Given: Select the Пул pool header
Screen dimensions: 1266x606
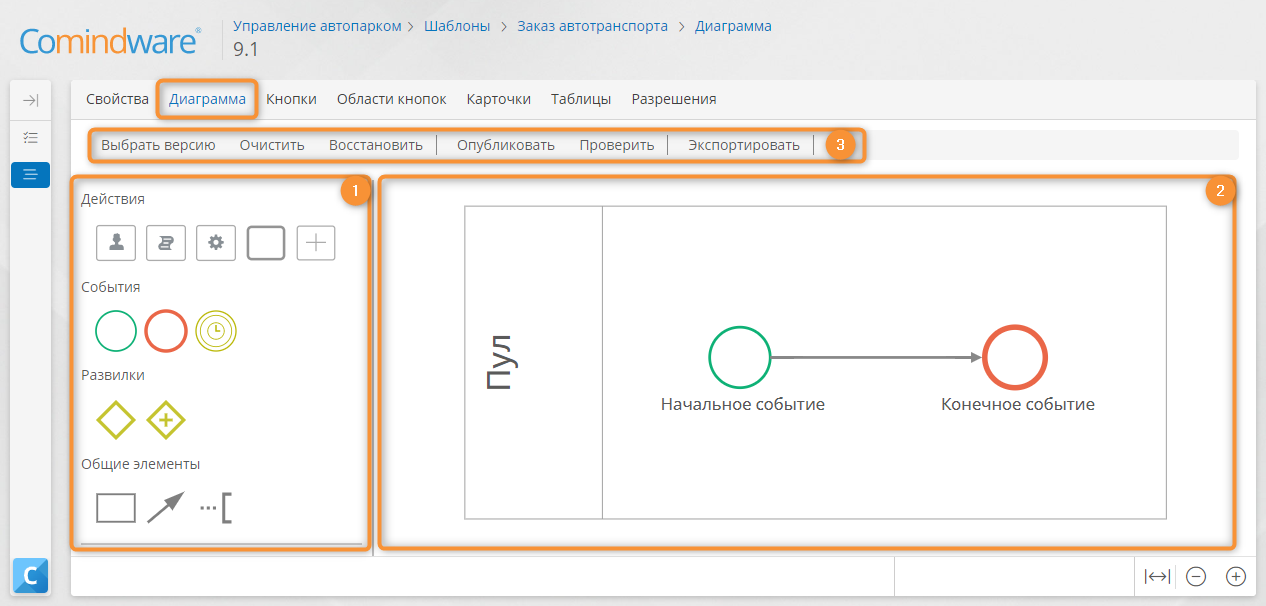Looking at the screenshot, I should (x=534, y=362).
